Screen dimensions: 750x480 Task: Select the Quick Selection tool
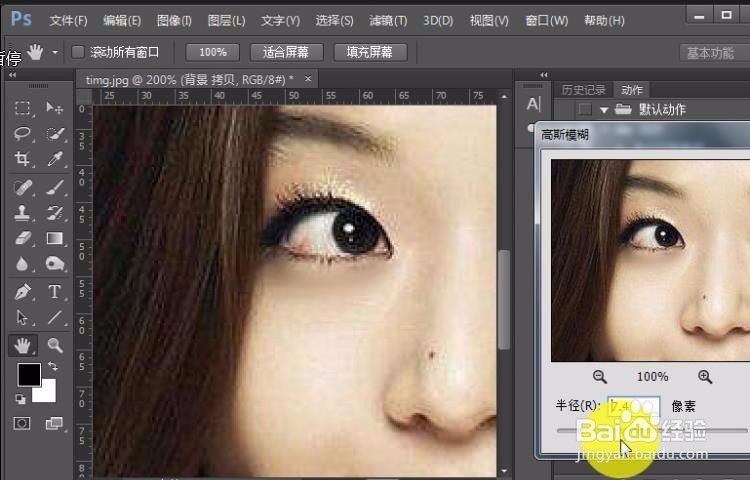(55, 133)
